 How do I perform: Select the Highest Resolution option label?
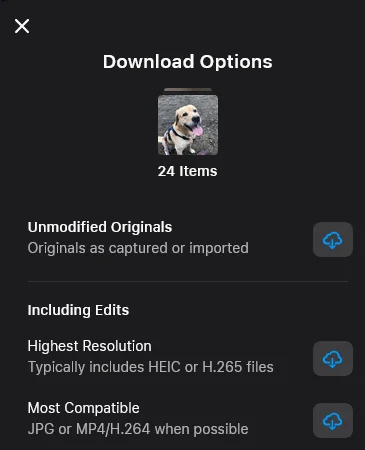pos(90,346)
